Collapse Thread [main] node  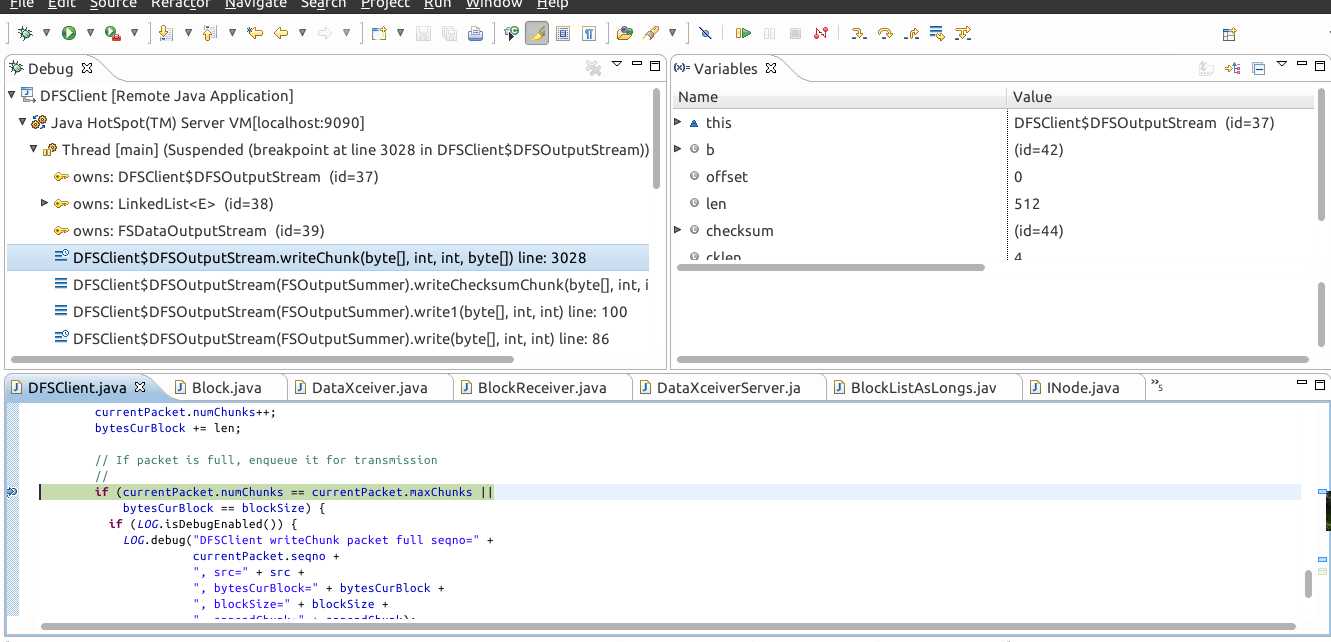coord(33,150)
